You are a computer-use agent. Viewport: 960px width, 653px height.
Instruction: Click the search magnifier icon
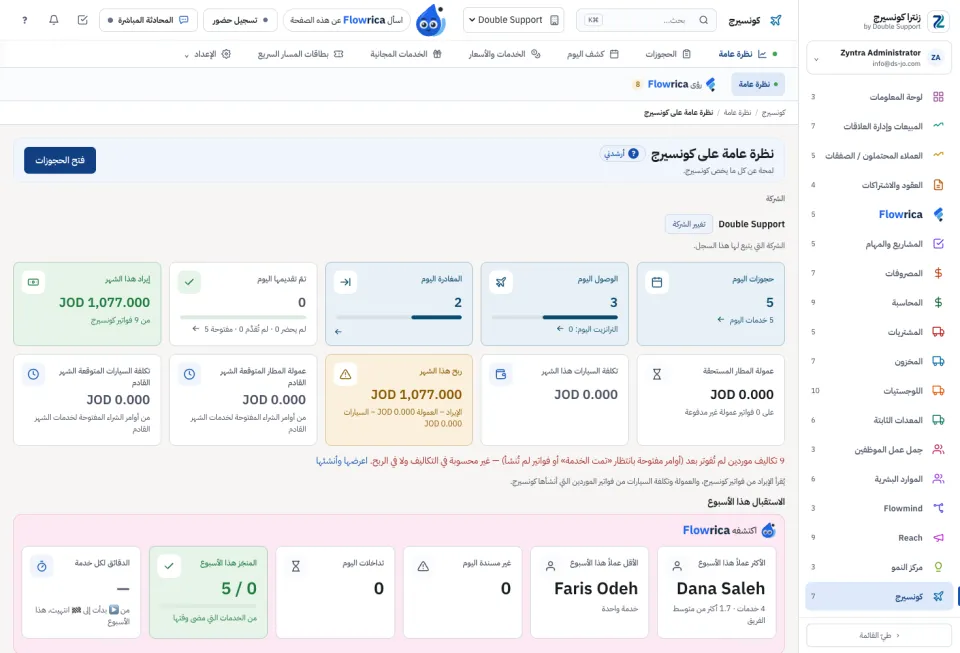703,20
